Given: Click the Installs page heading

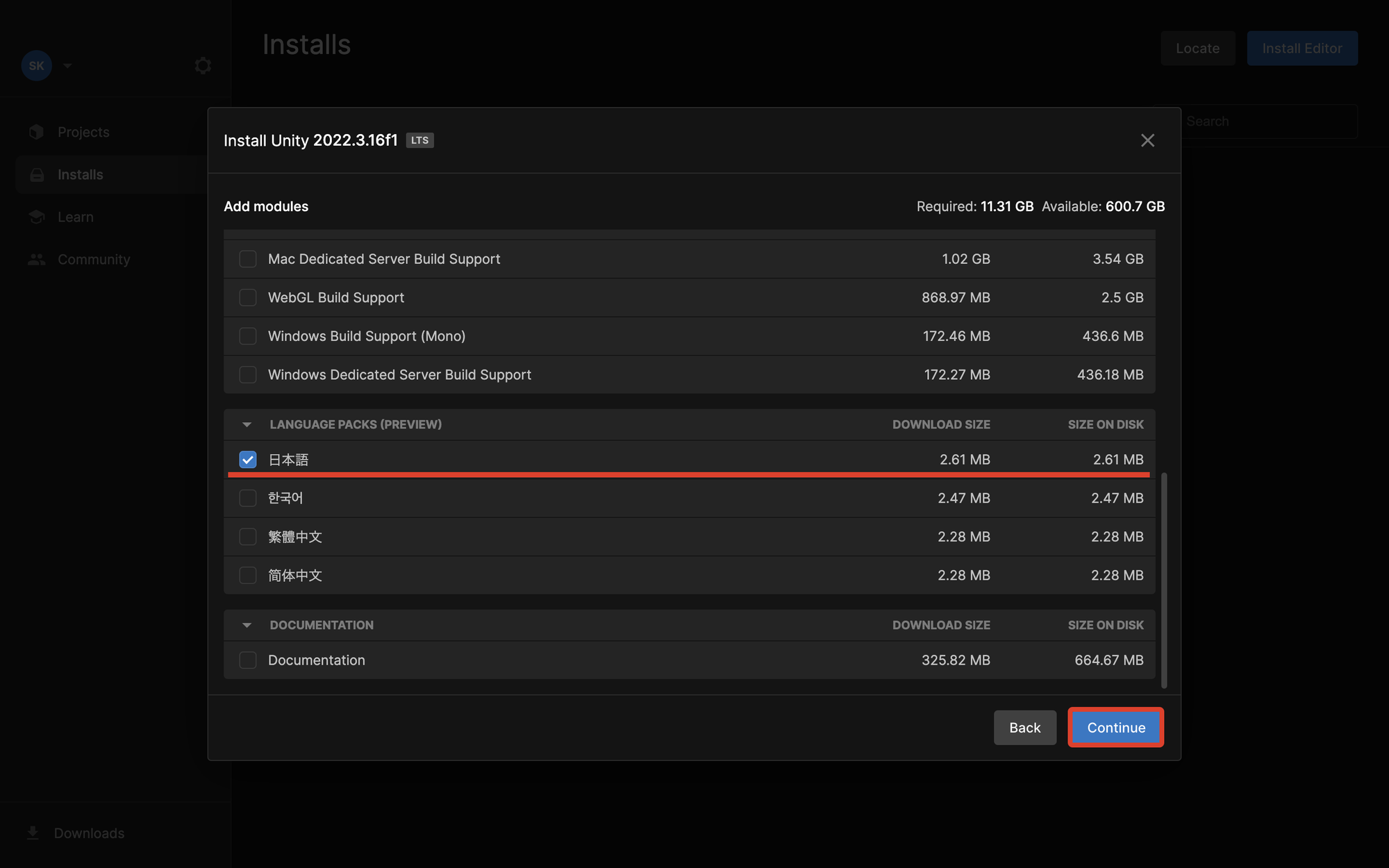Looking at the screenshot, I should [306, 44].
